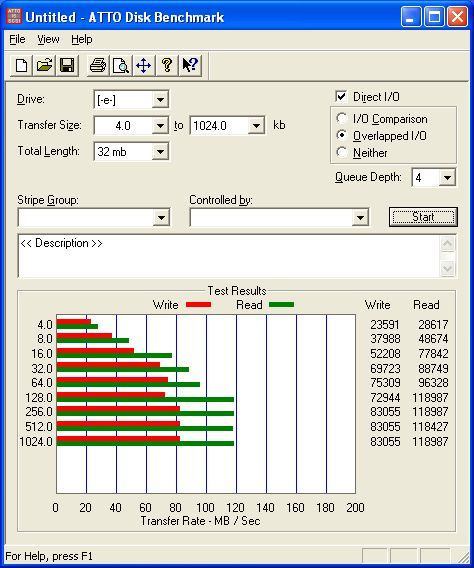Expand the maximum Transfer Size 1024.0 dropdown
The image size is (474, 568).
point(256,126)
